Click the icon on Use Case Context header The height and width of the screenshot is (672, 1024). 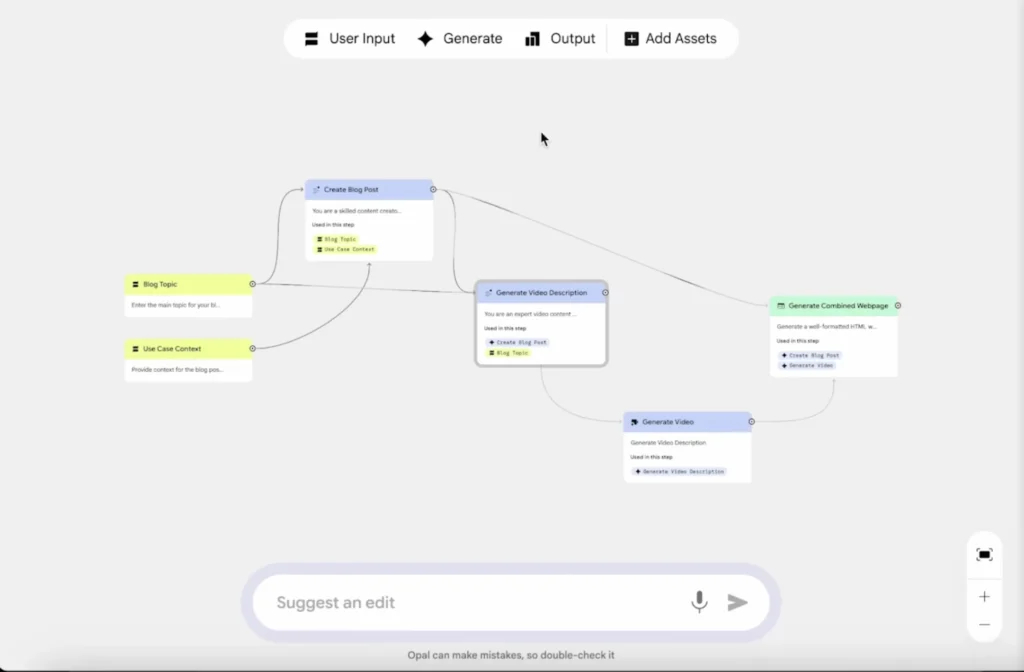135,349
